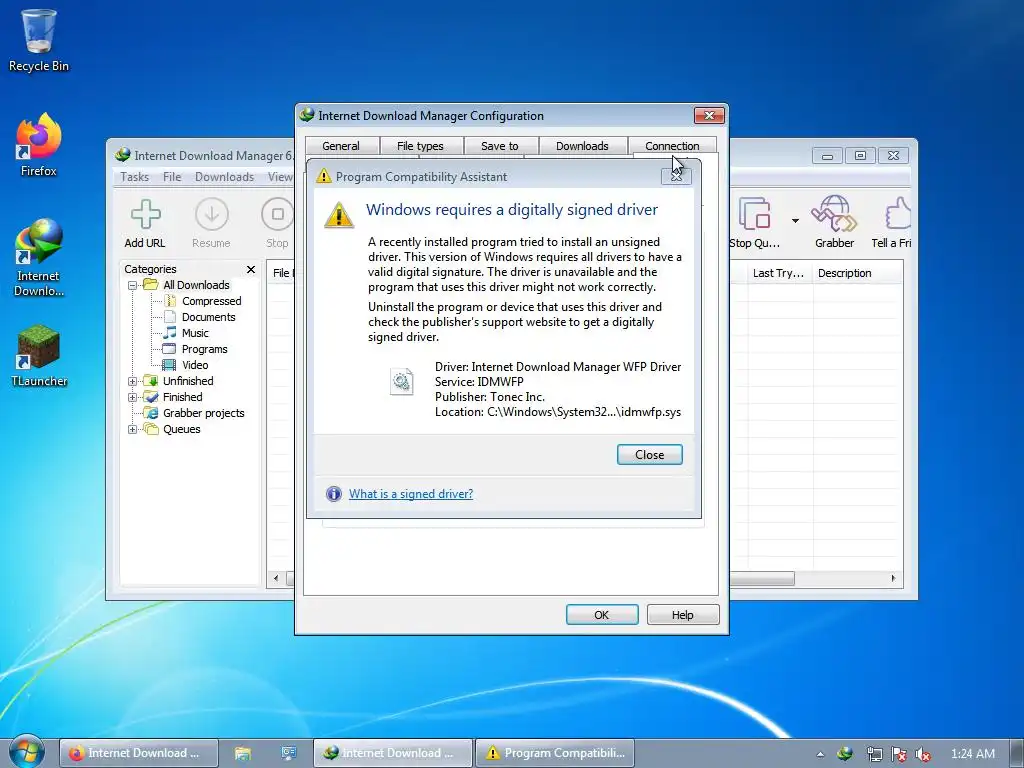Expand the Finished tree node
Image resolution: width=1024 pixels, height=768 pixels.
pos(132,397)
